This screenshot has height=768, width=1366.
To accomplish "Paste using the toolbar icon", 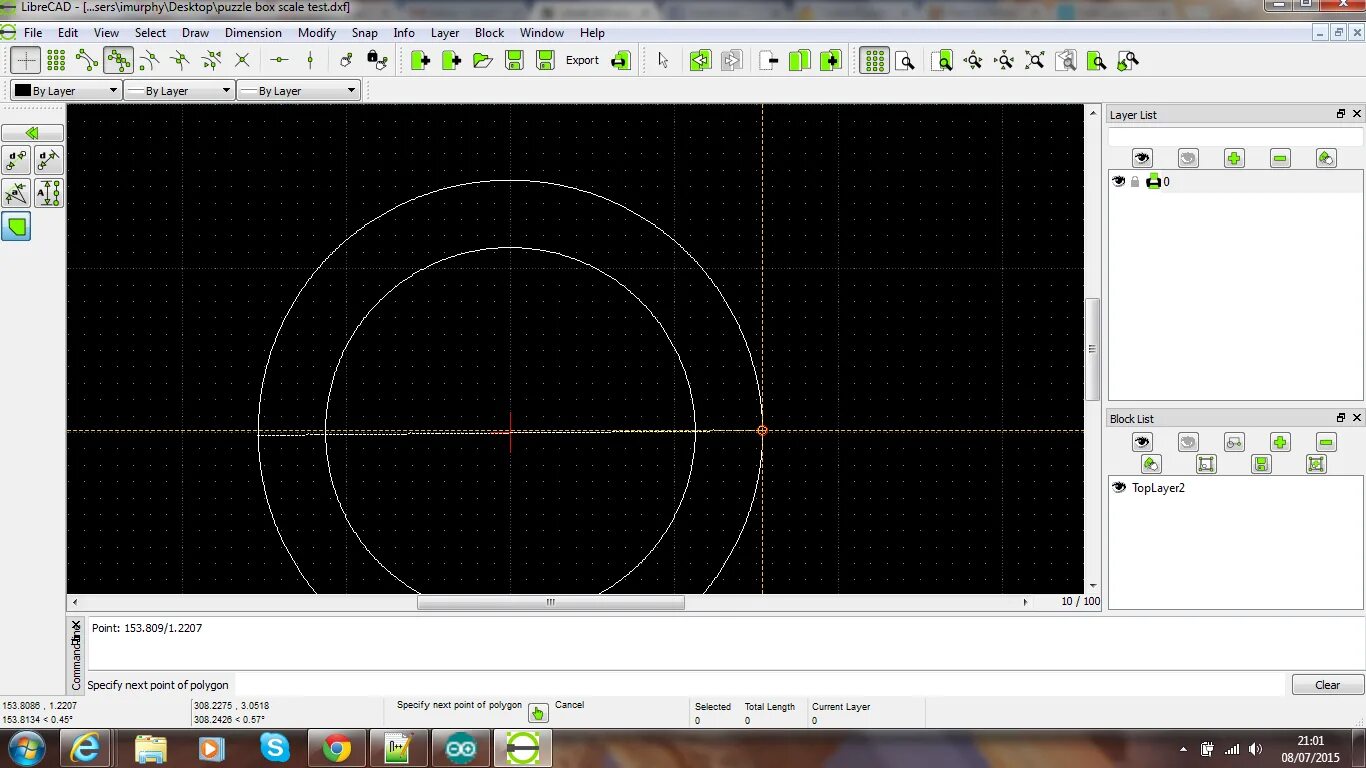I will coord(830,61).
